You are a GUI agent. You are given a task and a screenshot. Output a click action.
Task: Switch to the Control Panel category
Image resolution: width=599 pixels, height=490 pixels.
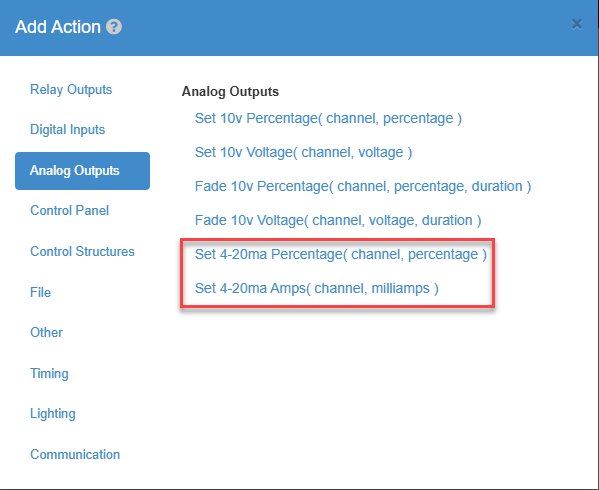[70, 210]
